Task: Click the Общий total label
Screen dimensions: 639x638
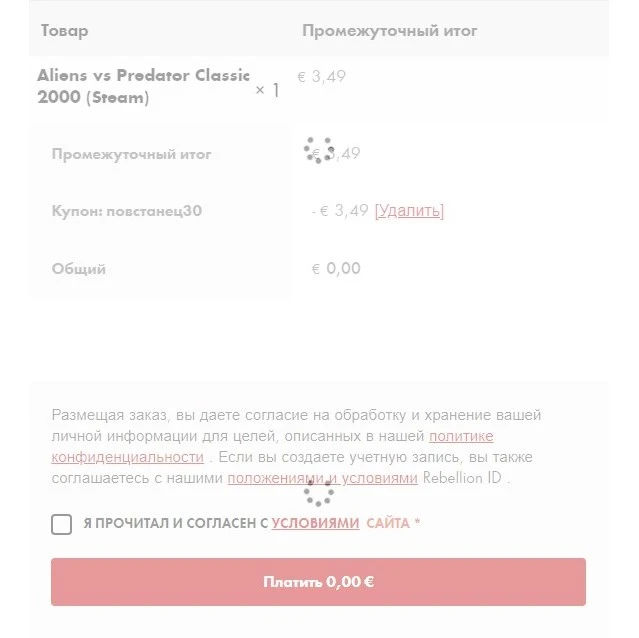Action: [79, 269]
